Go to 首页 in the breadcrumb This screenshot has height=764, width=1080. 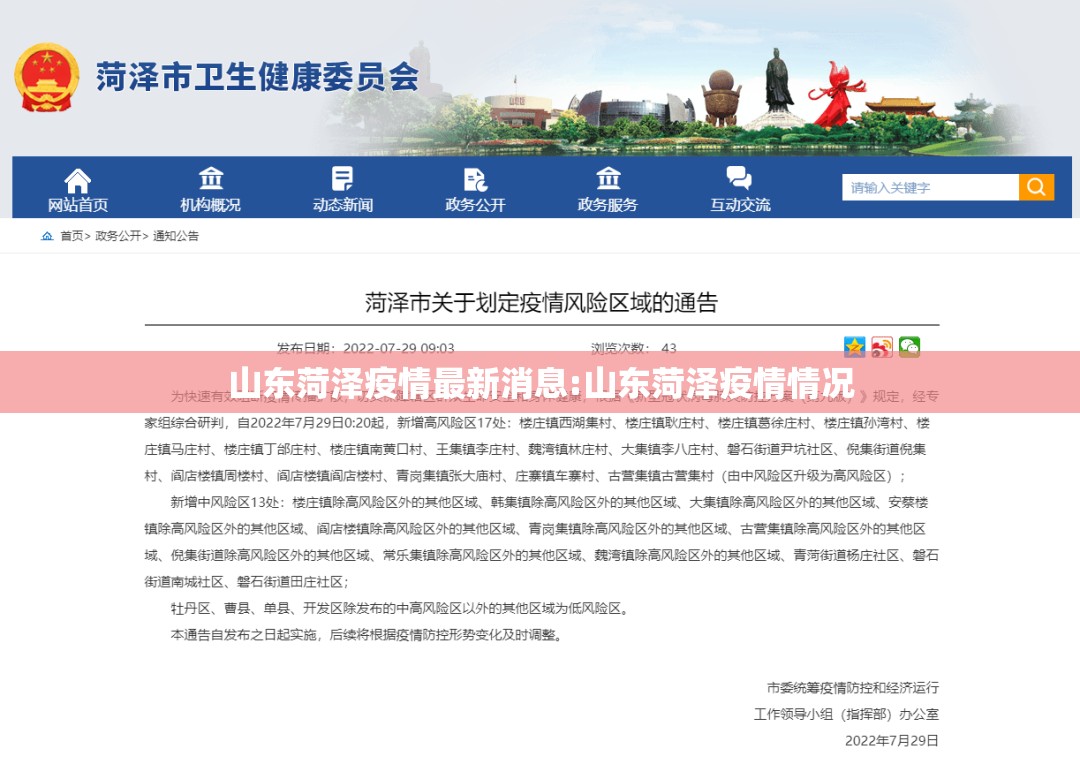click(72, 236)
